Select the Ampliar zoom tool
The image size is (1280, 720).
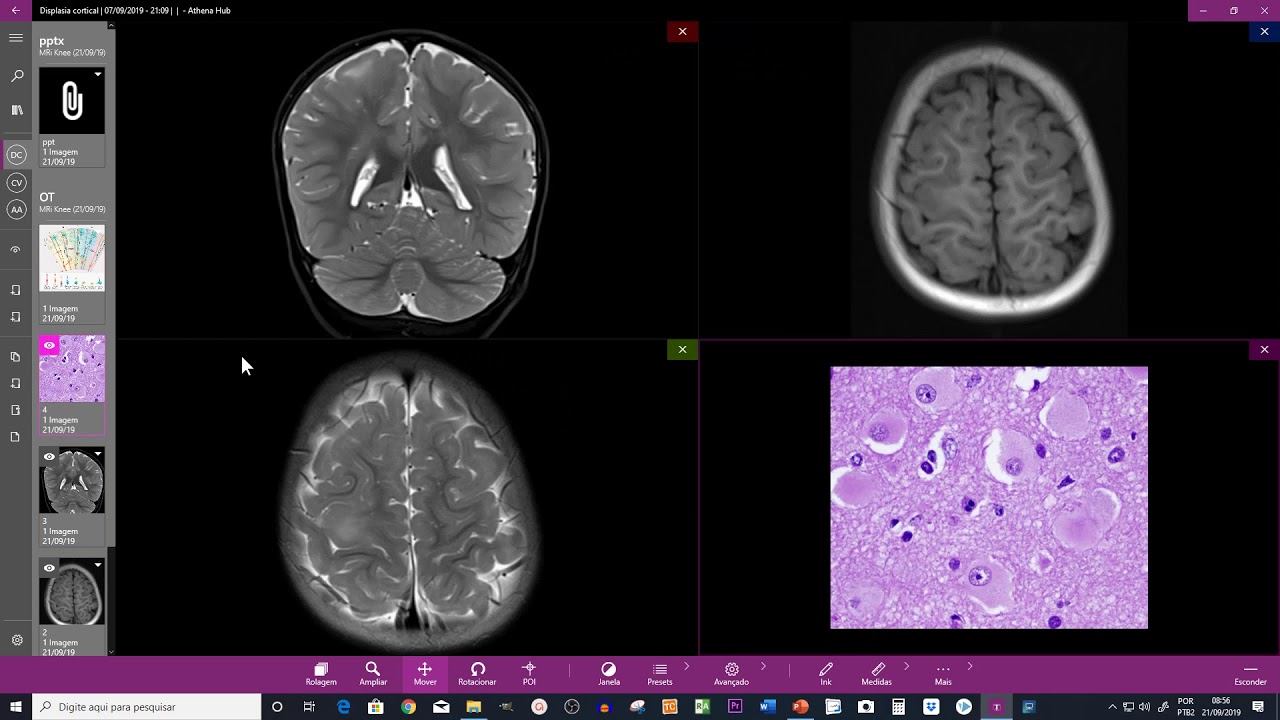373,674
